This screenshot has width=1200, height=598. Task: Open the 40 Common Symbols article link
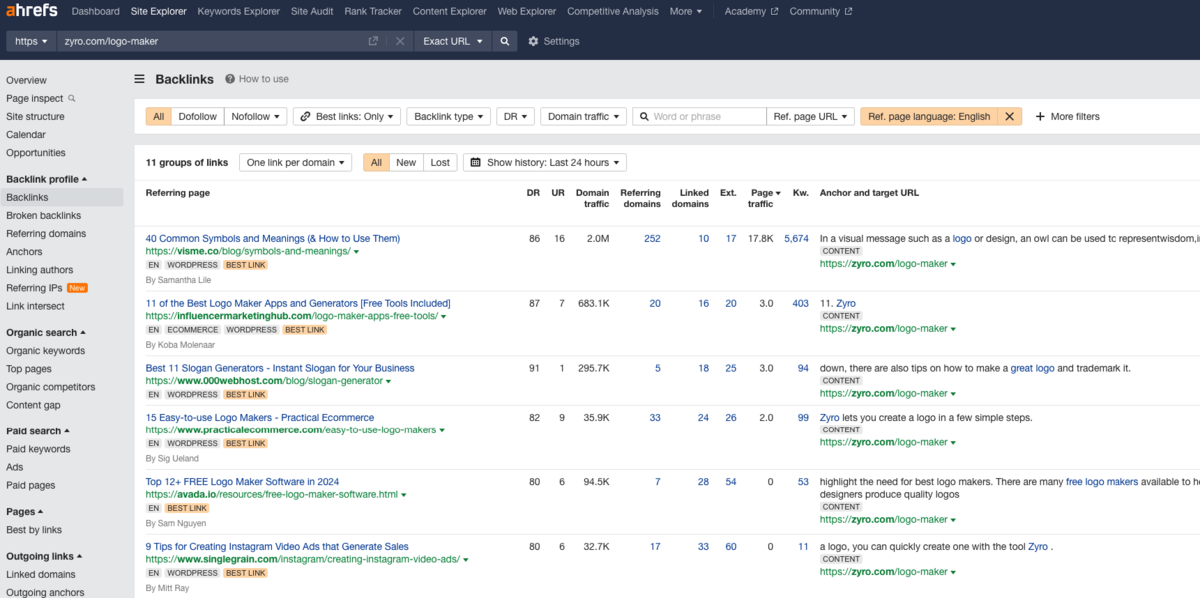[x=272, y=238]
